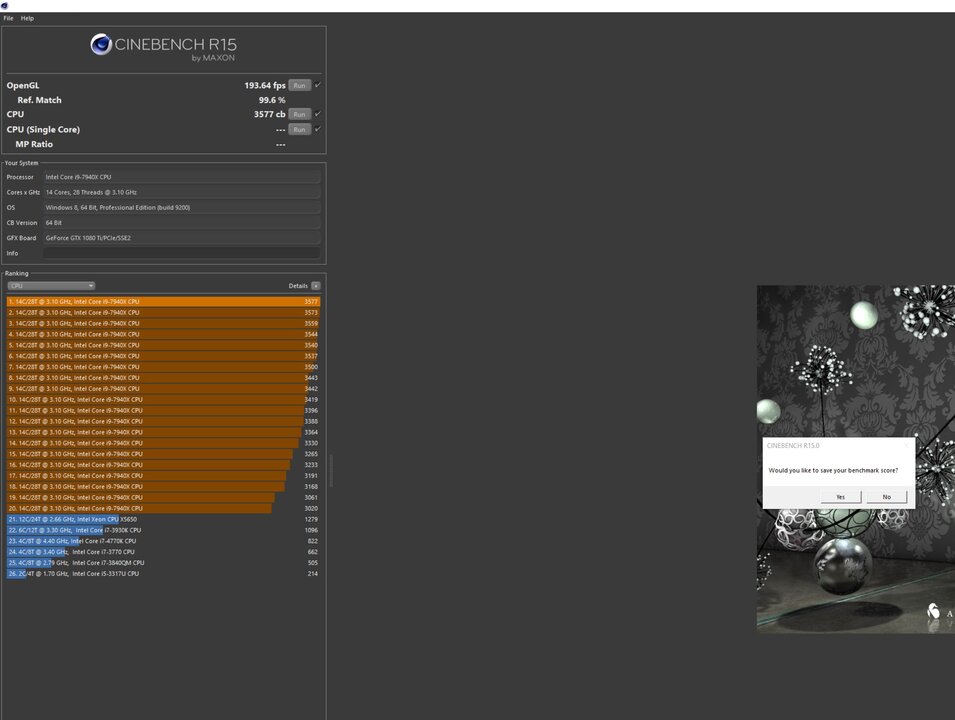Click the OpenGL score 193.64 fps
955x720 pixels.
(265, 85)
